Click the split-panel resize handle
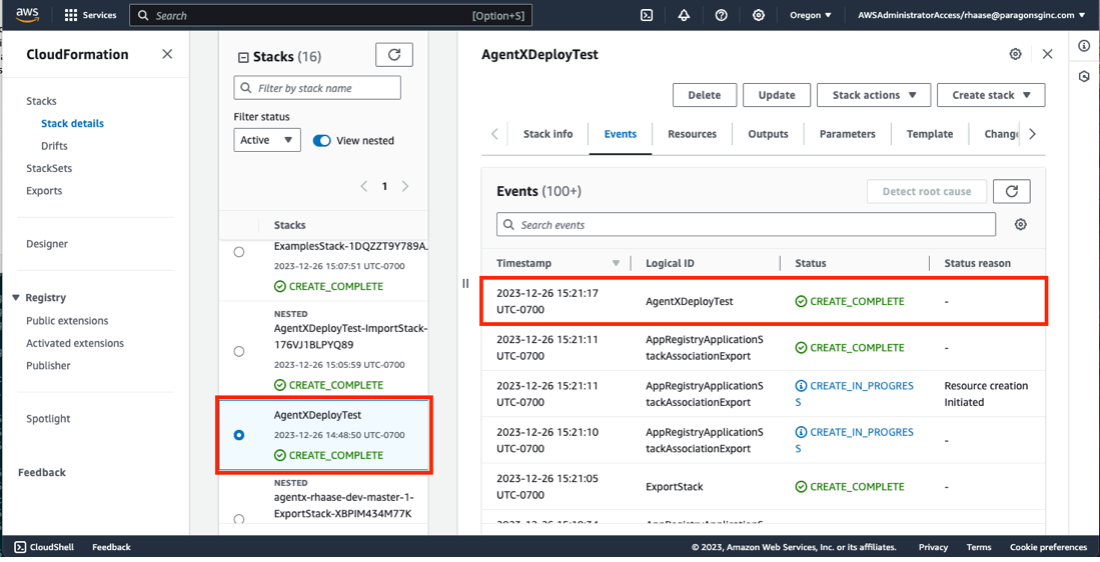1100x562 pixels. point(465,283)
